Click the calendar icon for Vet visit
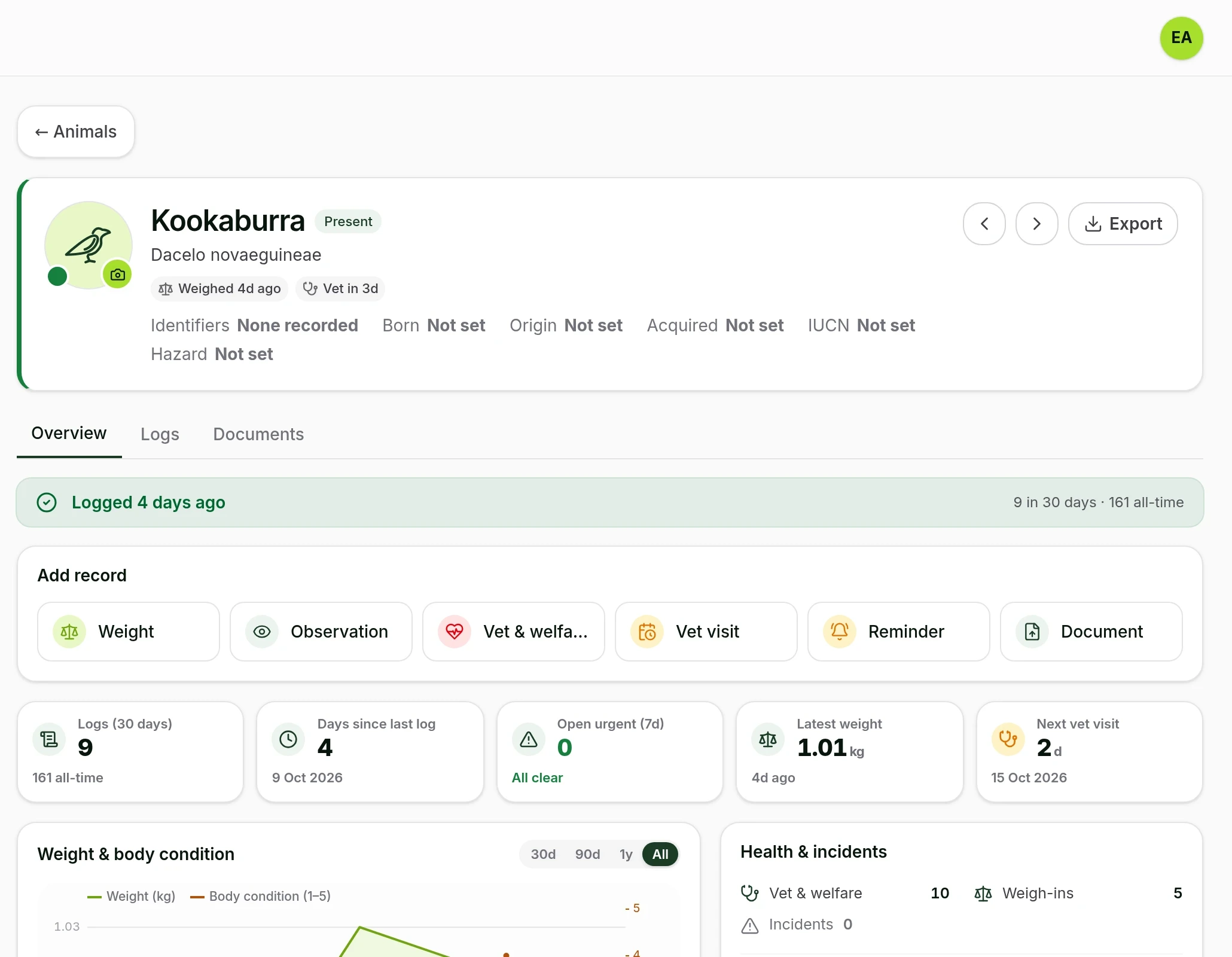Viewport: 1232px width, 957px height. (x=647, y=632)
